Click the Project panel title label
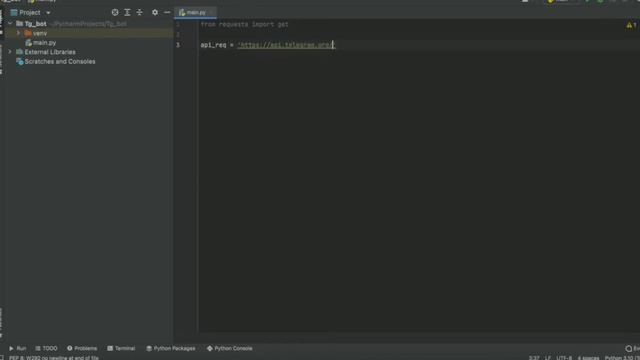This screenshot has width=640, height=360. pyautogui.click(x=30, y=13)
